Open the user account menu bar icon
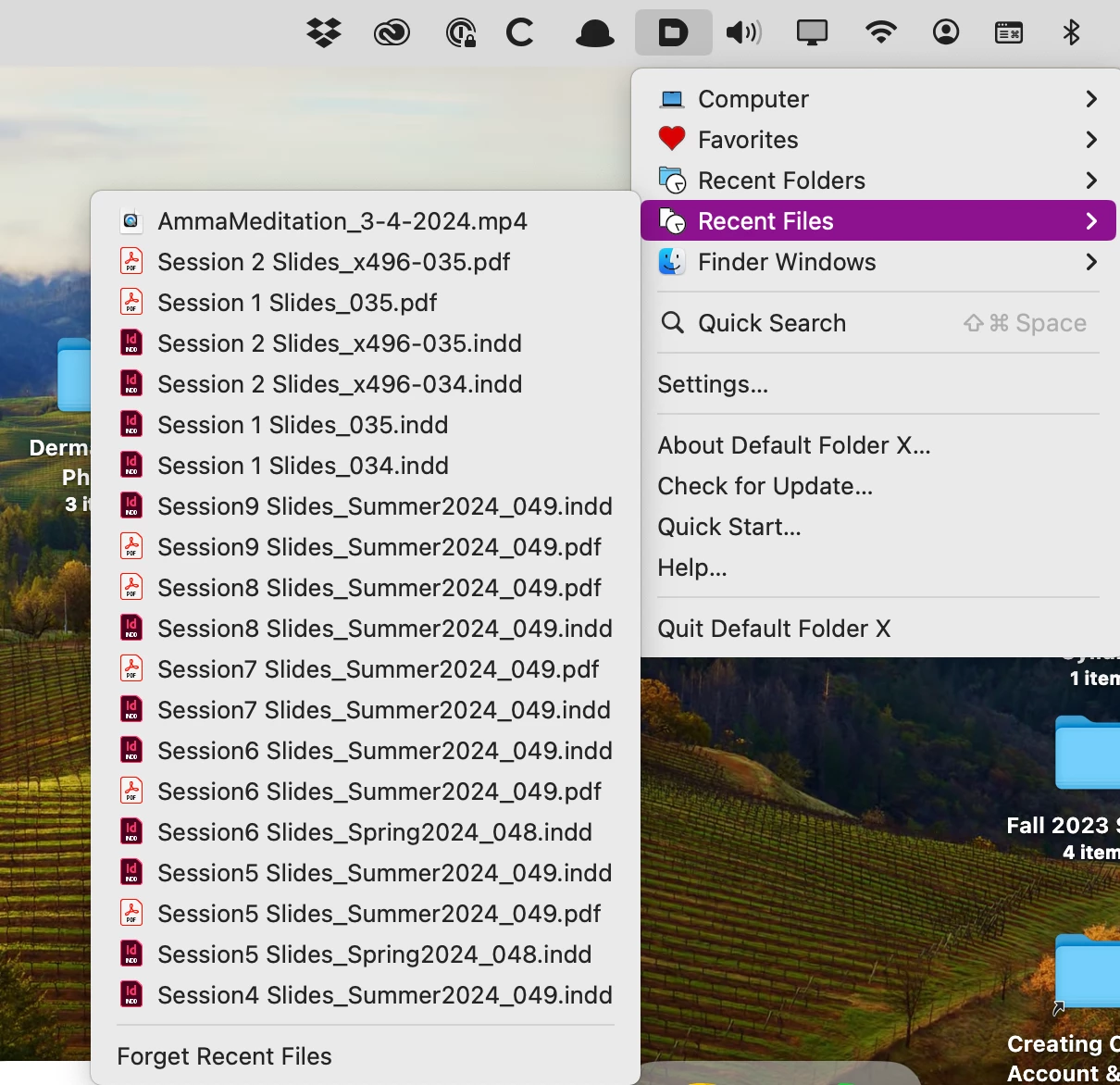1120x1085 pixels. click(x=945, y=33)
